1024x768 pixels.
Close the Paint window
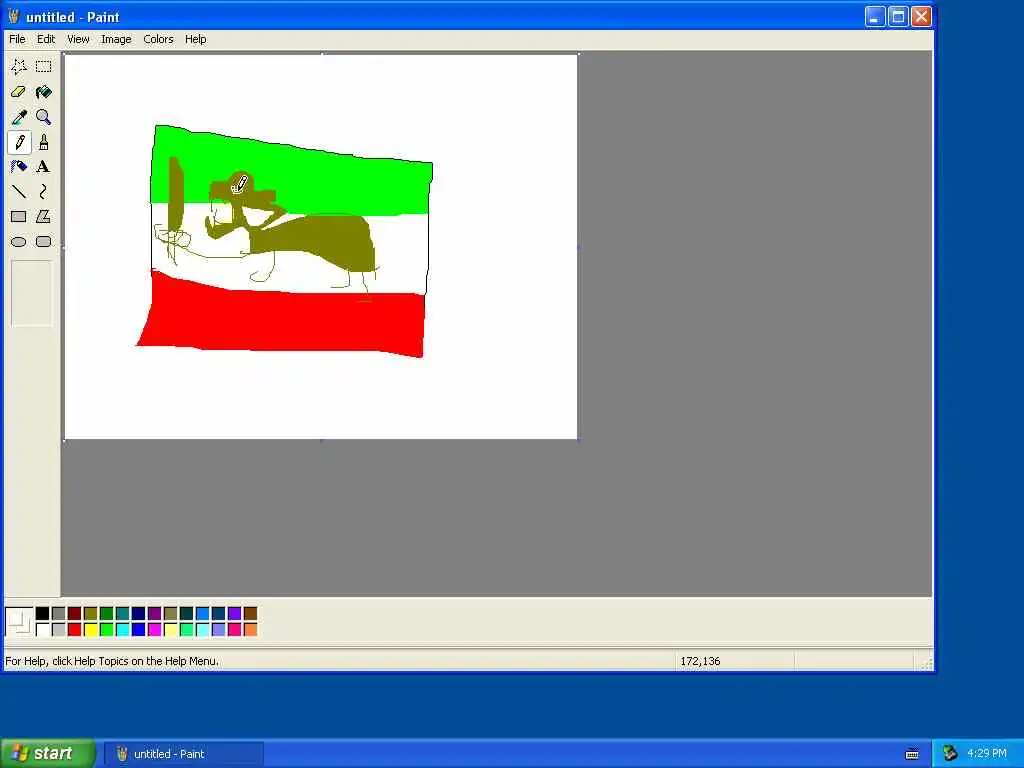921,16
